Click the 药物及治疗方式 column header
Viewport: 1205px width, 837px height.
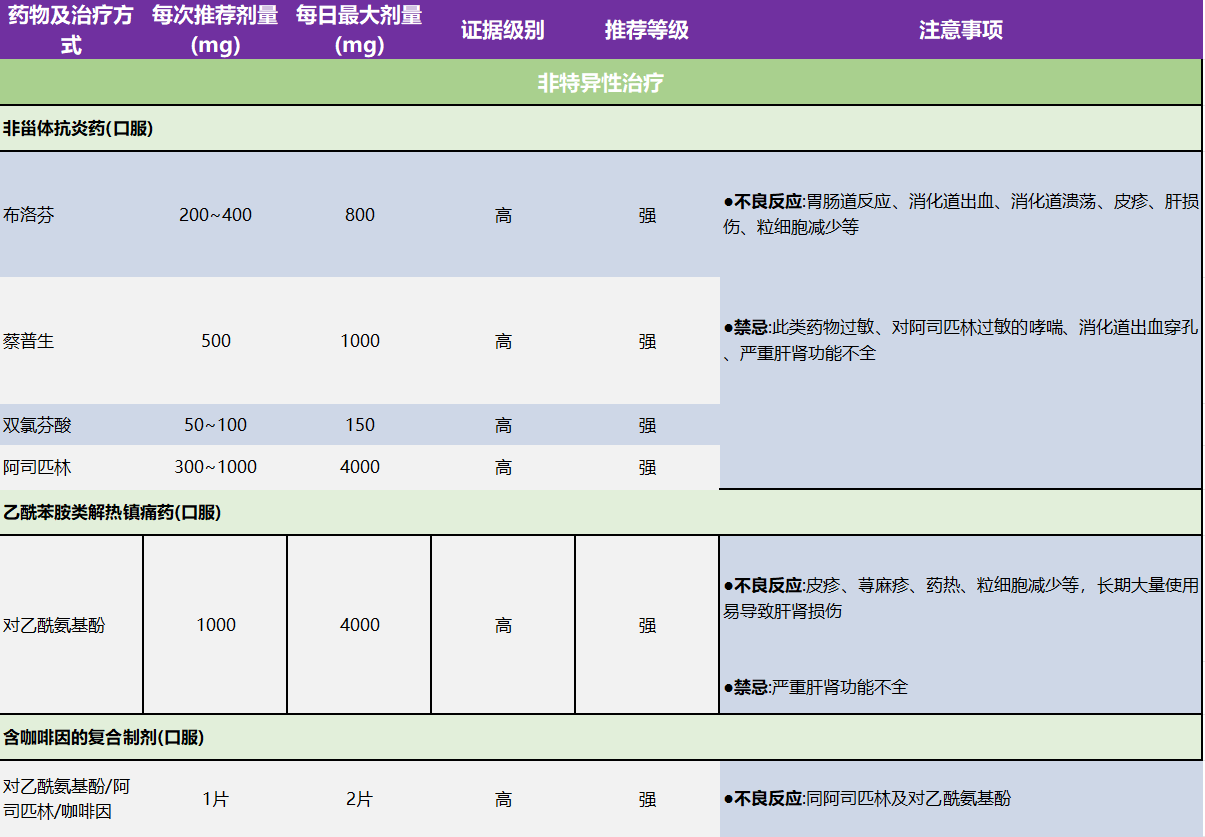[71, 30]
